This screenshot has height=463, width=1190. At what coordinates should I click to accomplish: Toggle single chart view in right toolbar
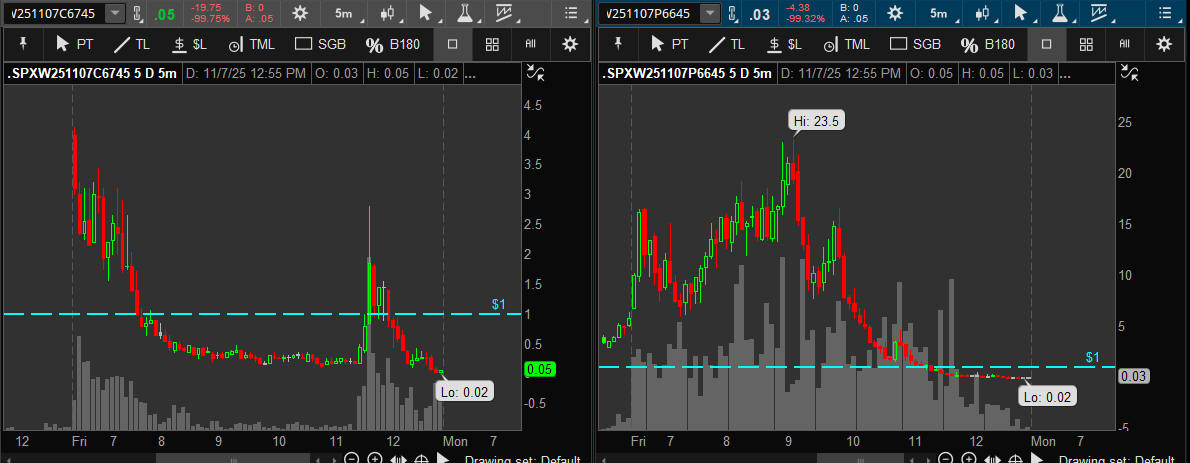click(x=1047, y=44)
